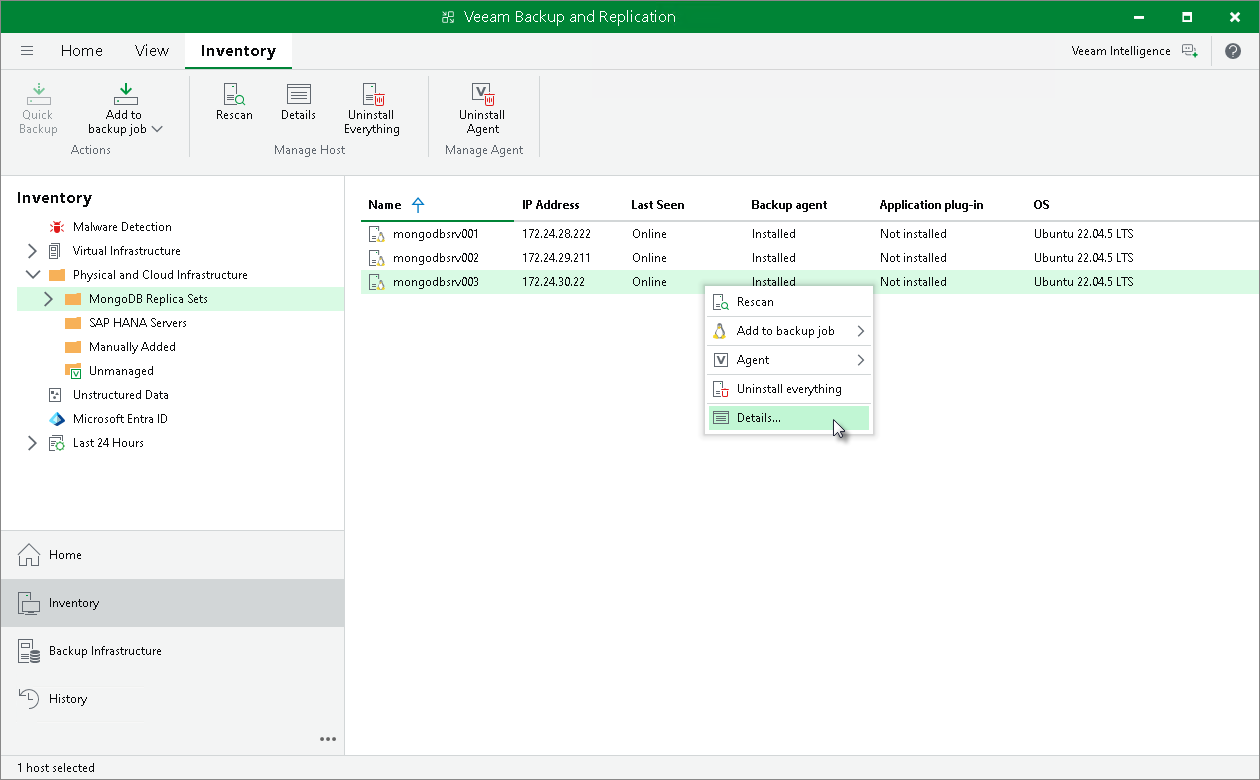Viewport: 1260px width, 780px height.
Task: Open the Home navigation pane
Action: coord(172,555)
